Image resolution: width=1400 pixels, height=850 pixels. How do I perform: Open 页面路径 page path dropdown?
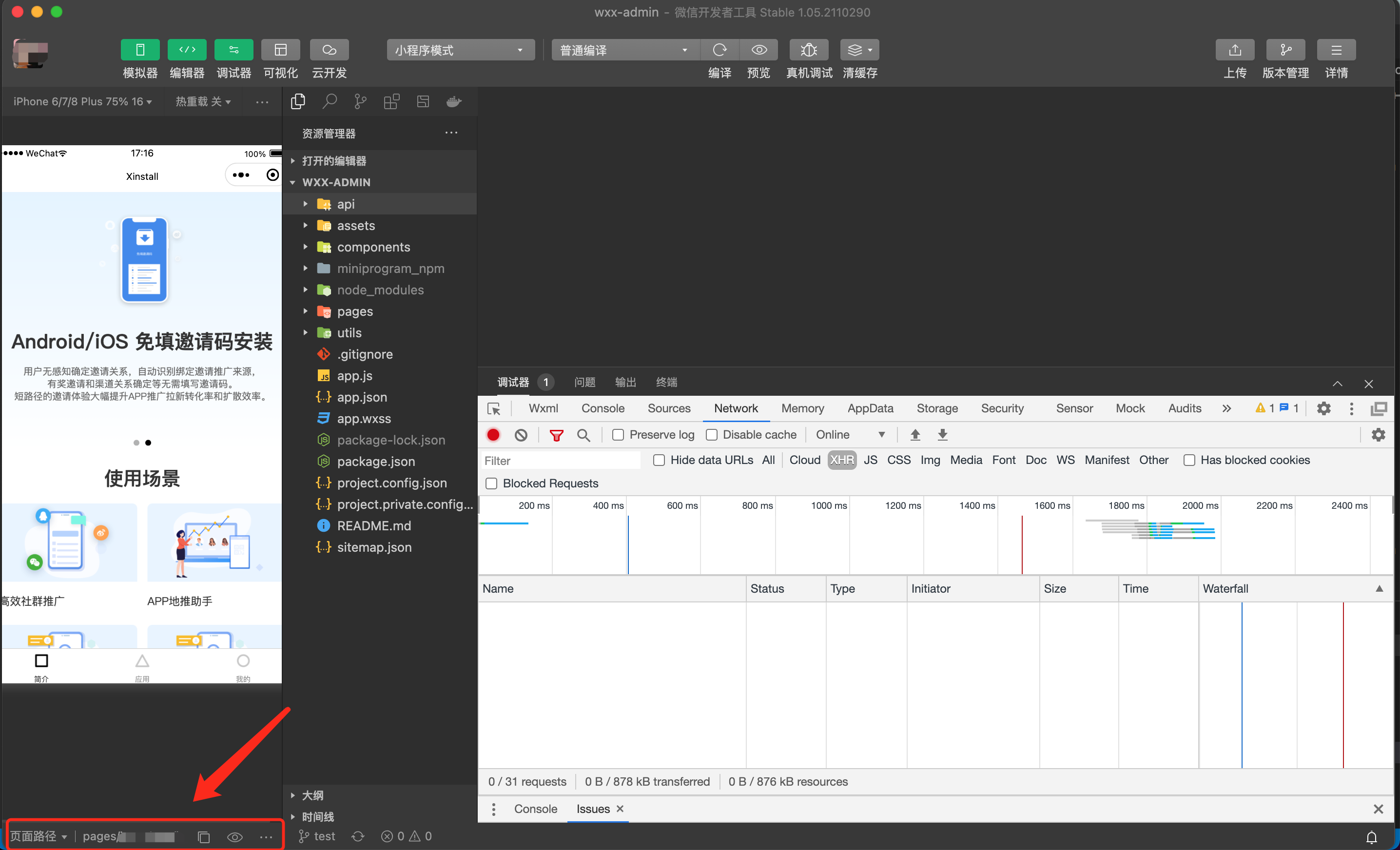(x=39, y=836)
